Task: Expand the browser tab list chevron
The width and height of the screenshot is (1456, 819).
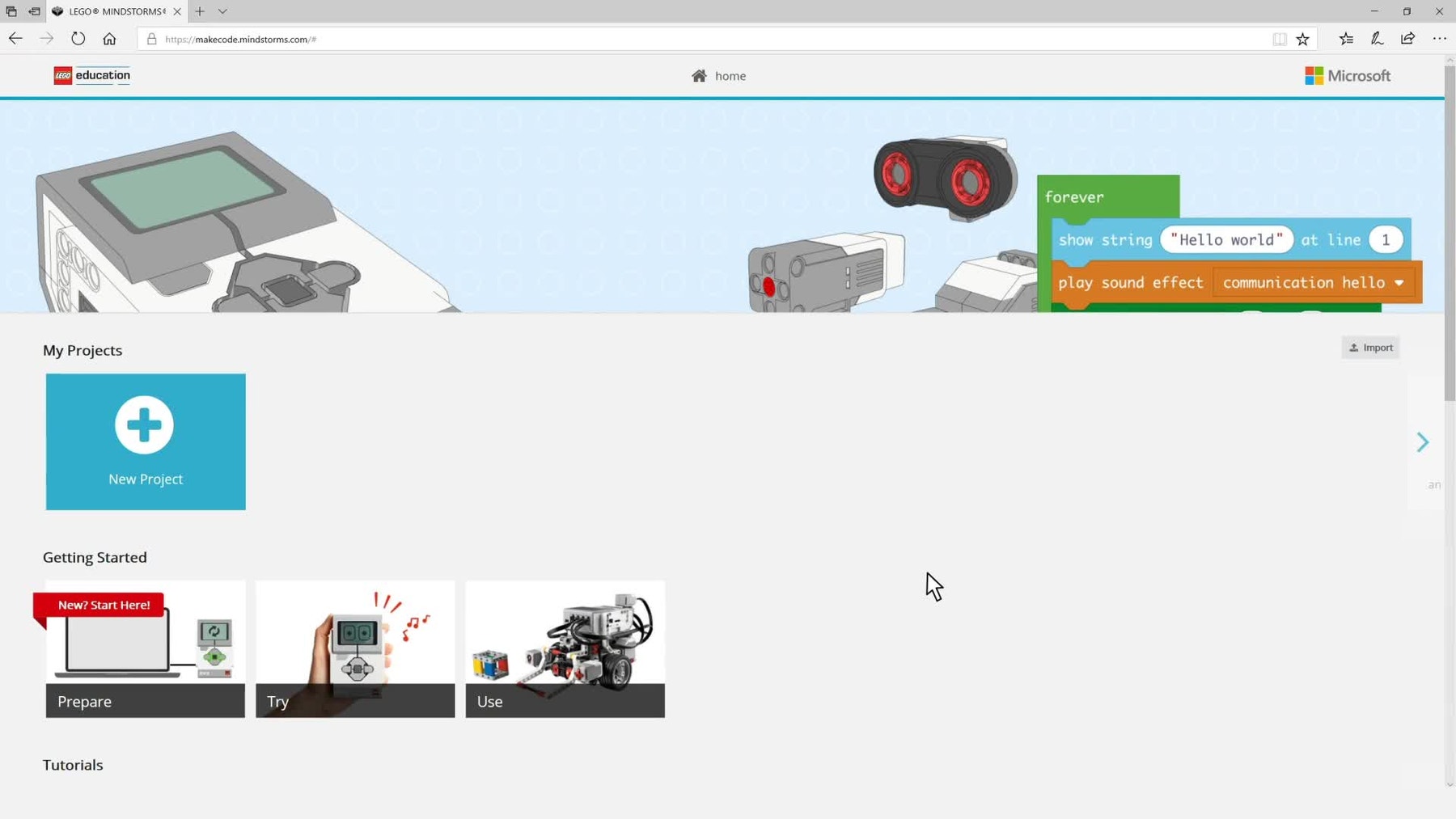Action: click(x=222, y=11)
